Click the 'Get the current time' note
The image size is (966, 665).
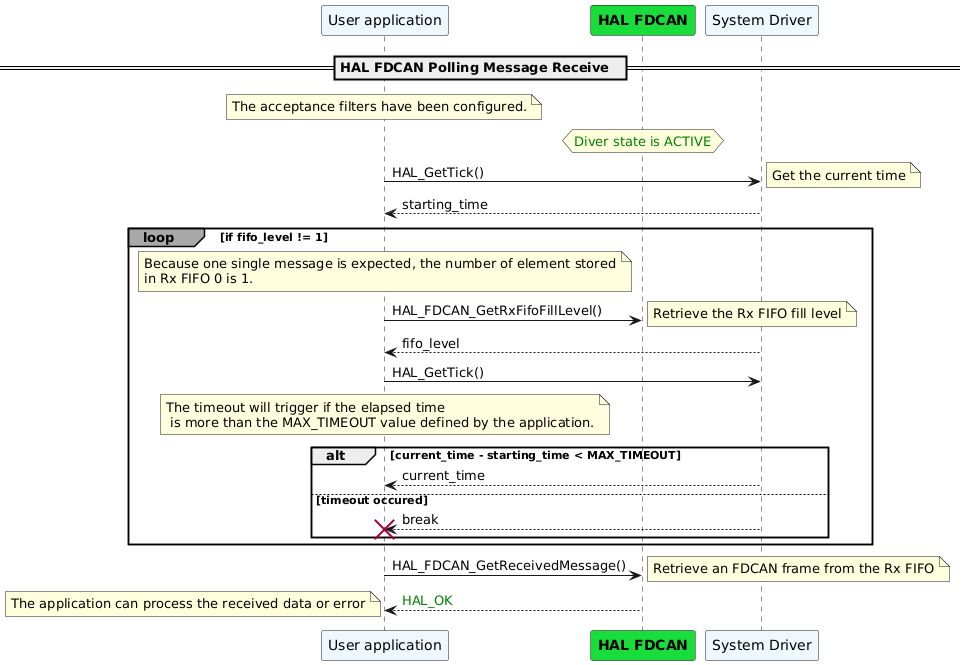843,175
